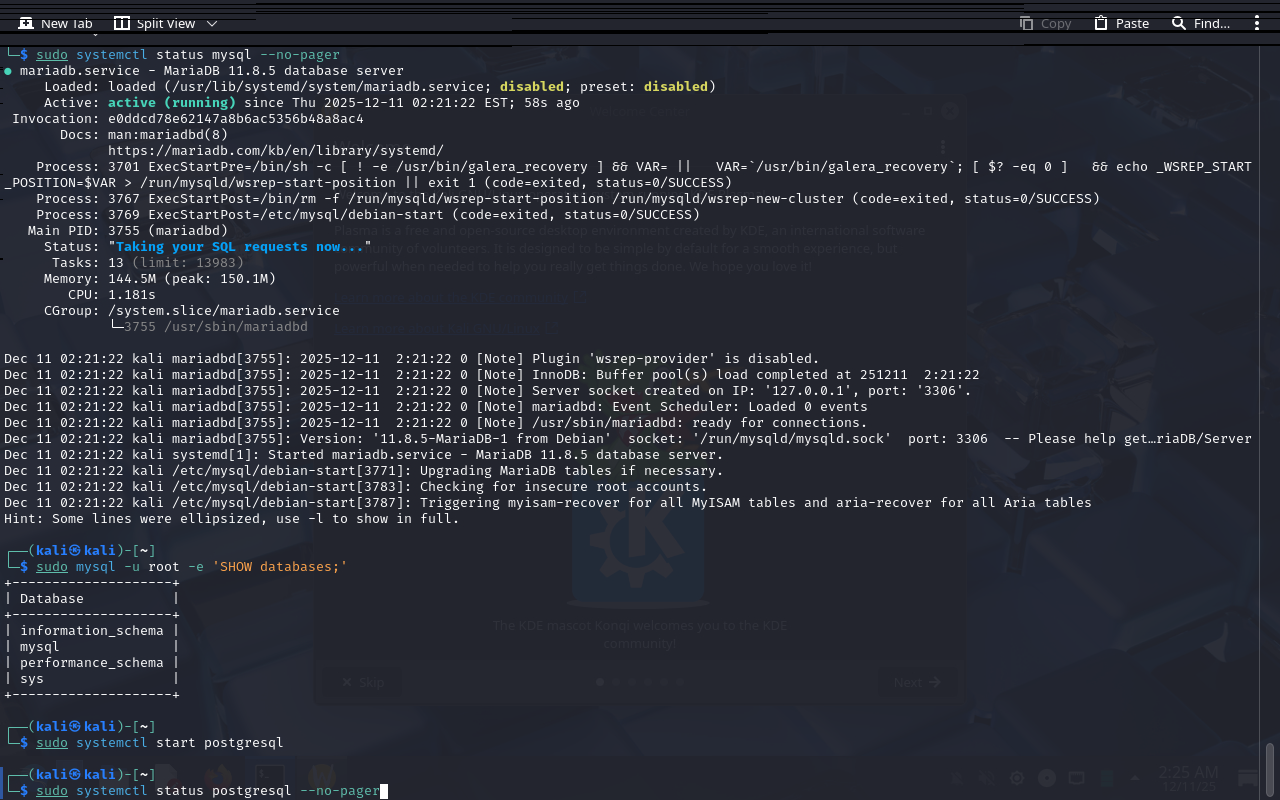Open a new terminal tab
Viewport: 1280px width, 800px height.
point(56,23)
